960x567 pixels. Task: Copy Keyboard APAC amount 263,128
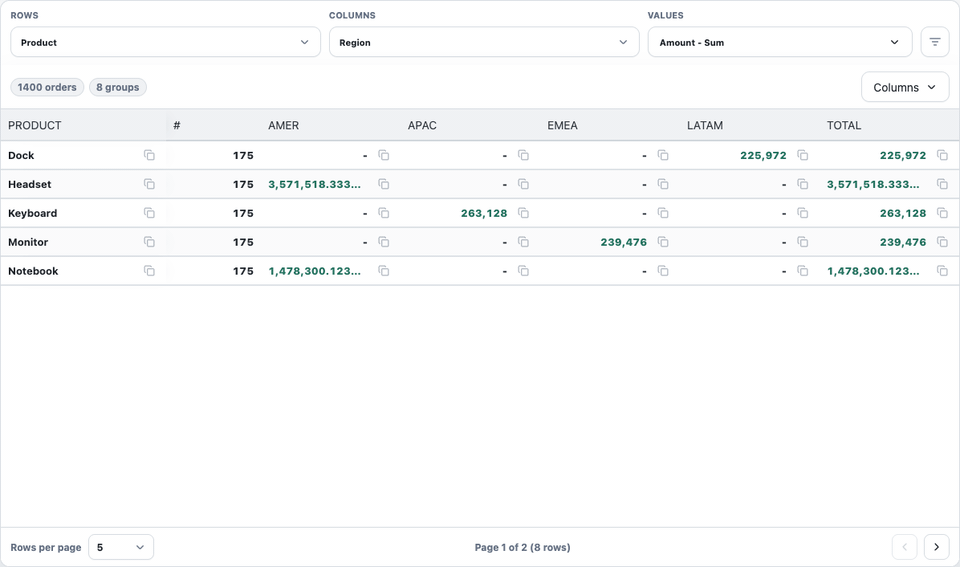click(x=523, y=212)
